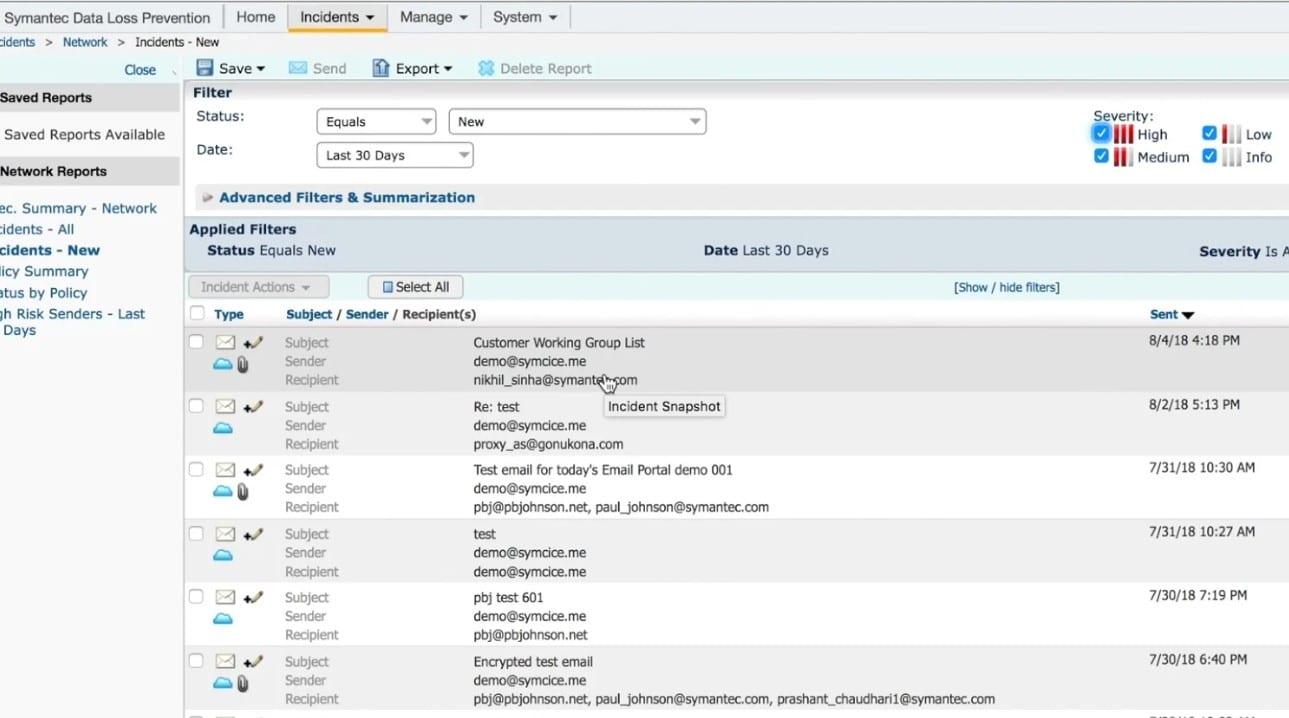Click attachment paperclip for Customer Working Group List
Viewport: 1289px width, 718px height.
point(242,365)
